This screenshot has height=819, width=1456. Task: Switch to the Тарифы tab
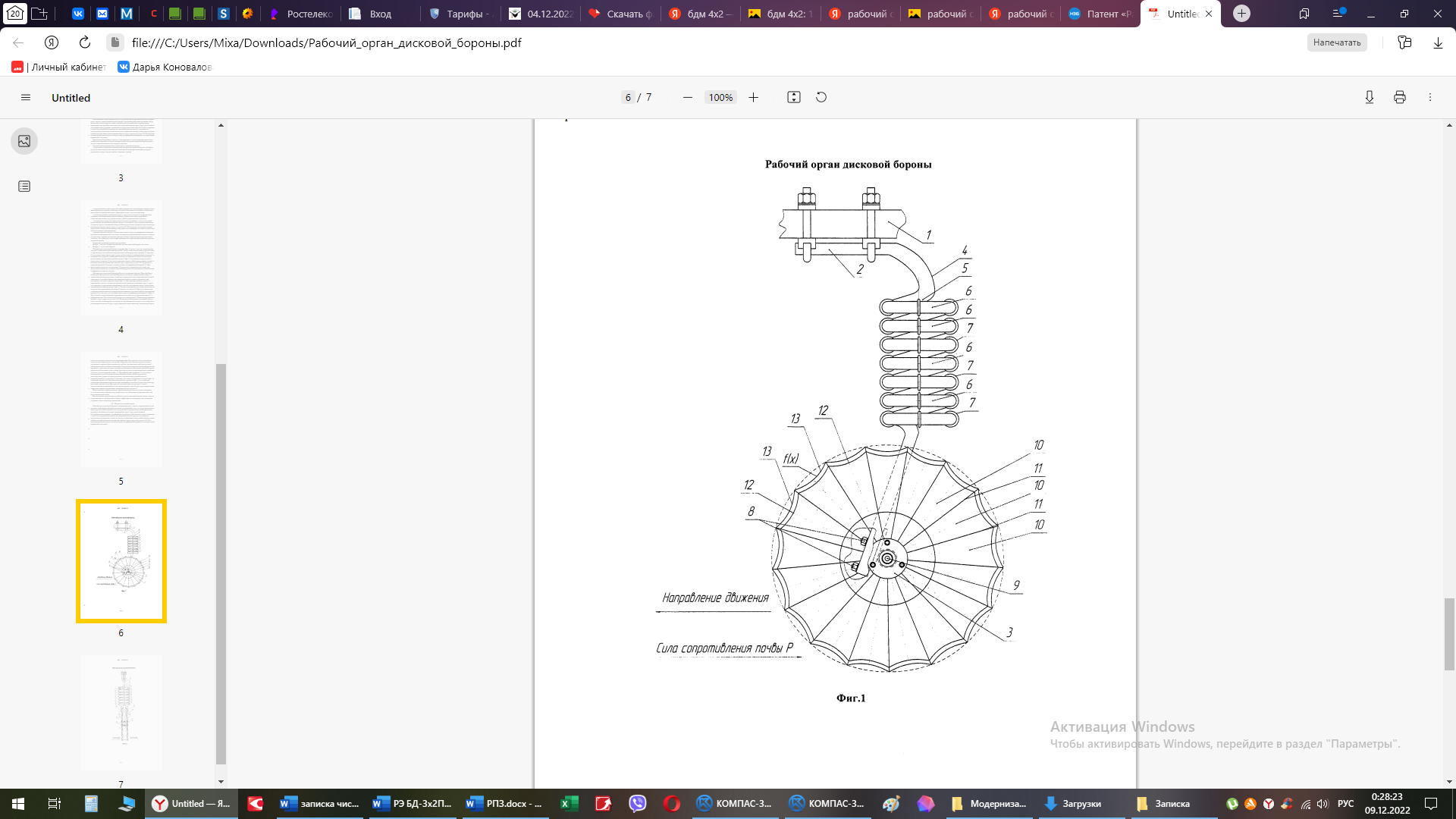click(x=461, y=14)
